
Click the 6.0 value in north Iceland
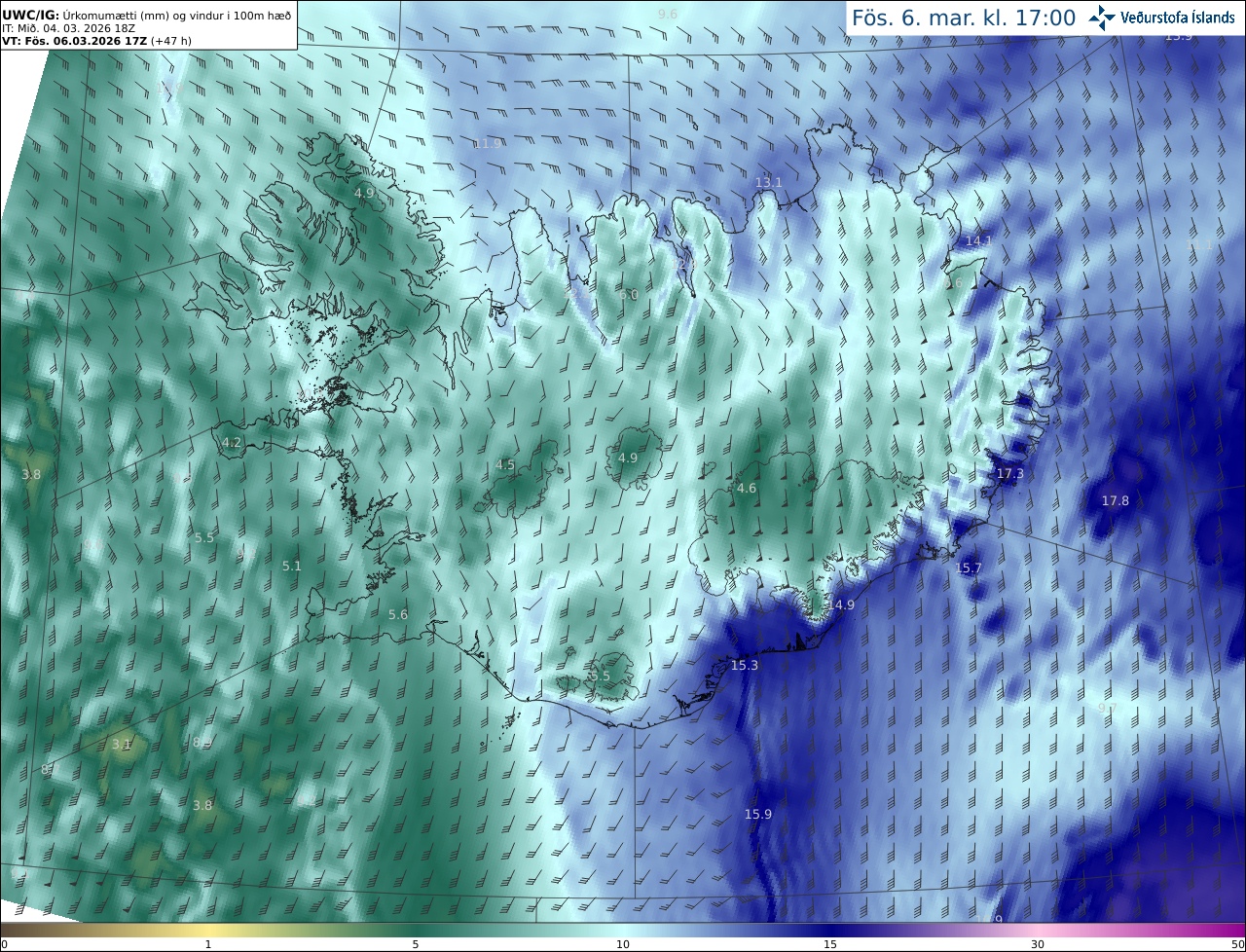pyautogui.click(x=629, y=295)
